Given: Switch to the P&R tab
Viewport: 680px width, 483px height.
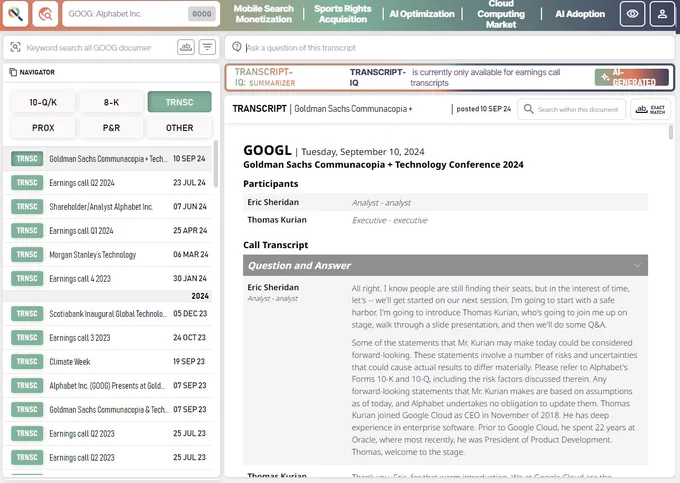Looking at the screenshot, I should point(111,128).
